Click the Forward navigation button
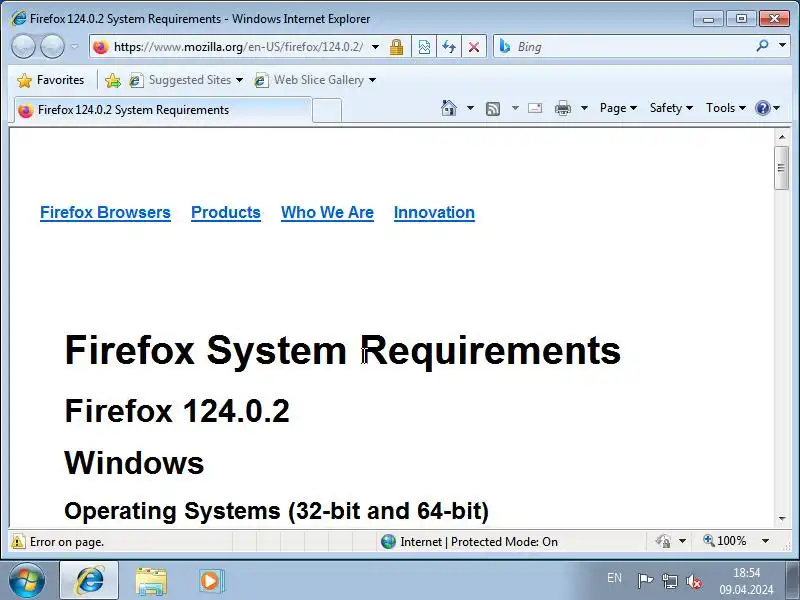 coord(52,46)
